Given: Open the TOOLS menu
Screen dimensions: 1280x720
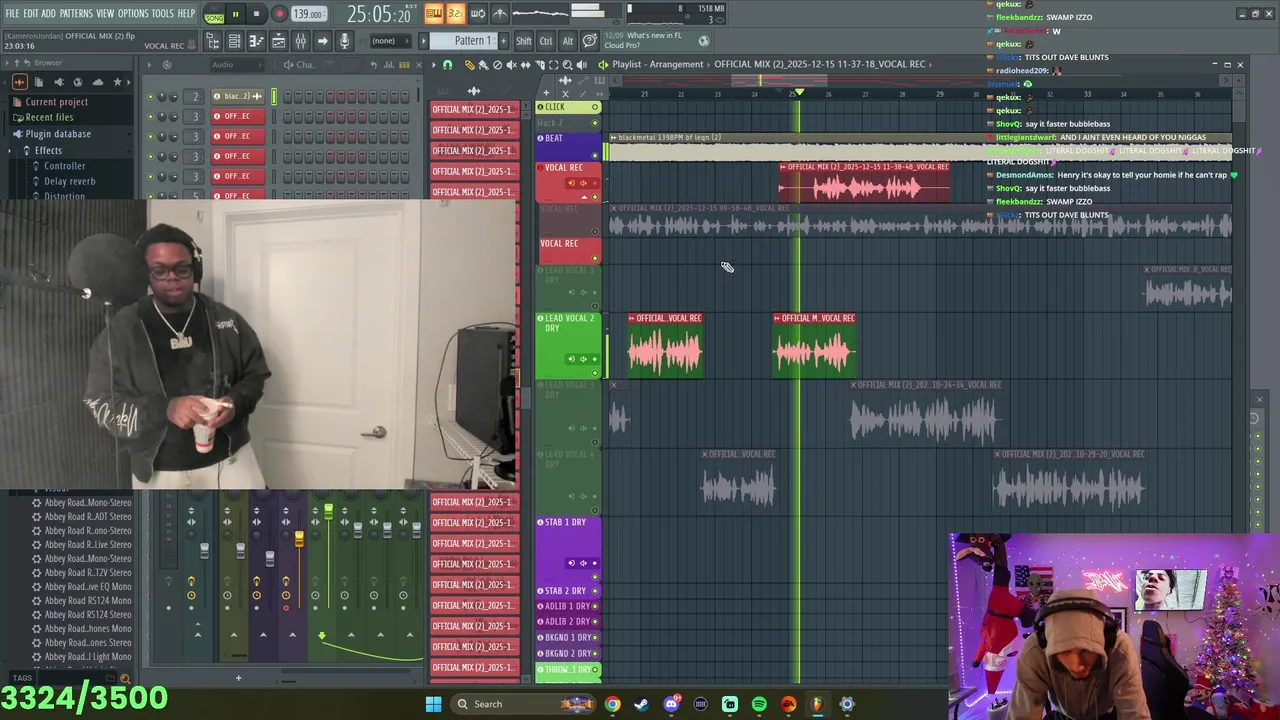Looking at the screenshot, I should (x=162, y=13).
